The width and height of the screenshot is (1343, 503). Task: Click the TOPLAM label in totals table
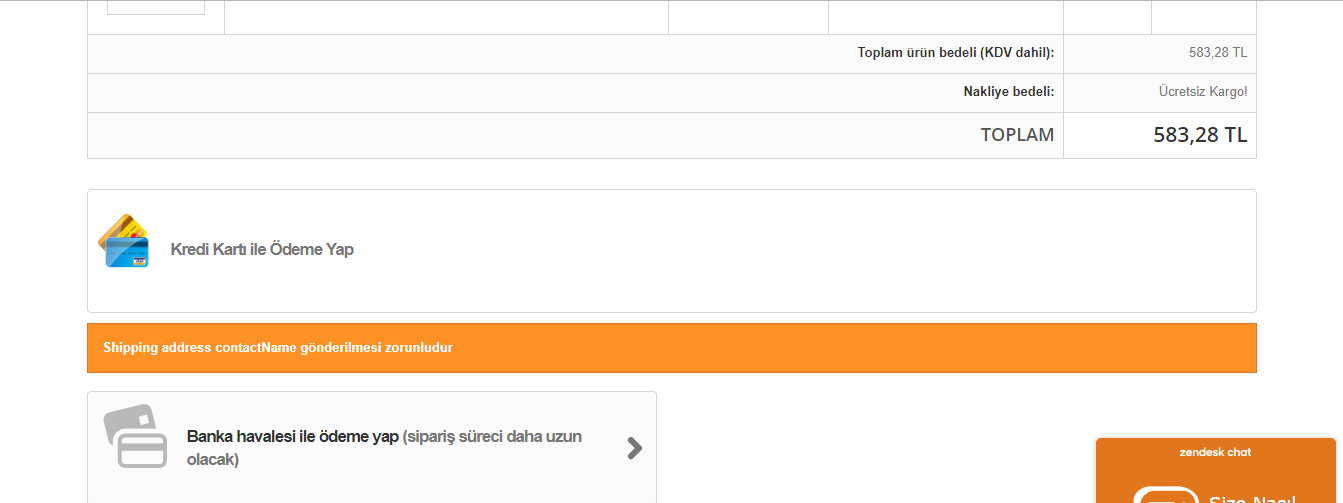point(1016,135)
